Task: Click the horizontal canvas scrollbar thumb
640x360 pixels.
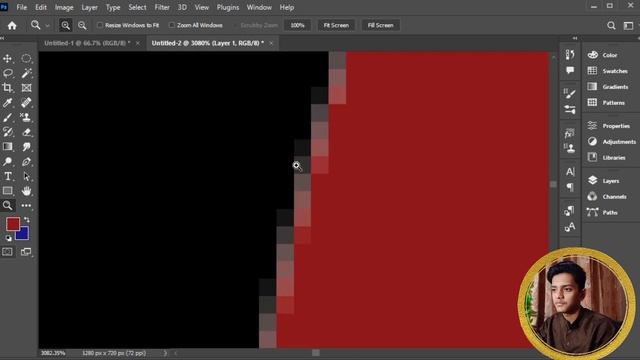Action: point(316,353)
